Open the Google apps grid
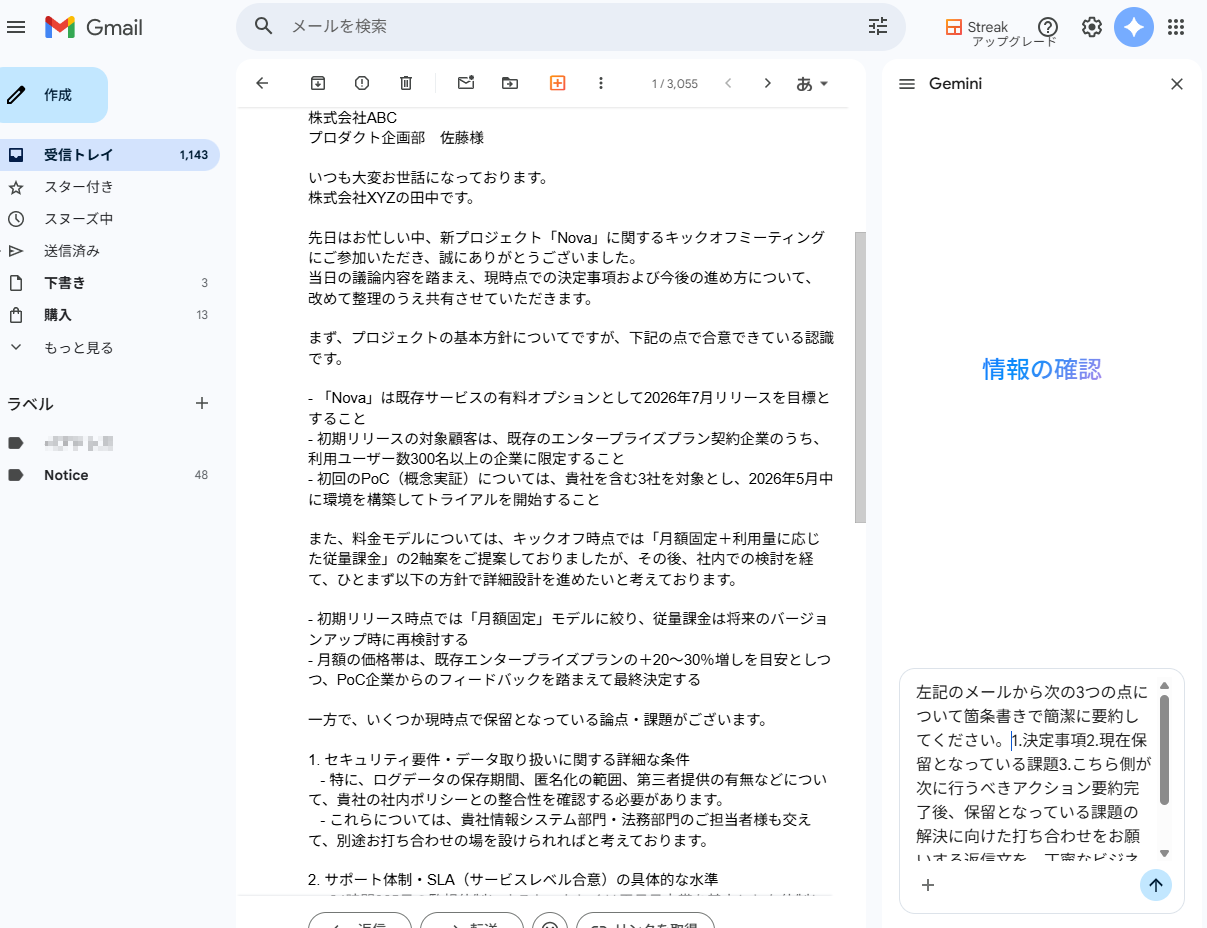1207x928 pixels. pos(1176,27)
